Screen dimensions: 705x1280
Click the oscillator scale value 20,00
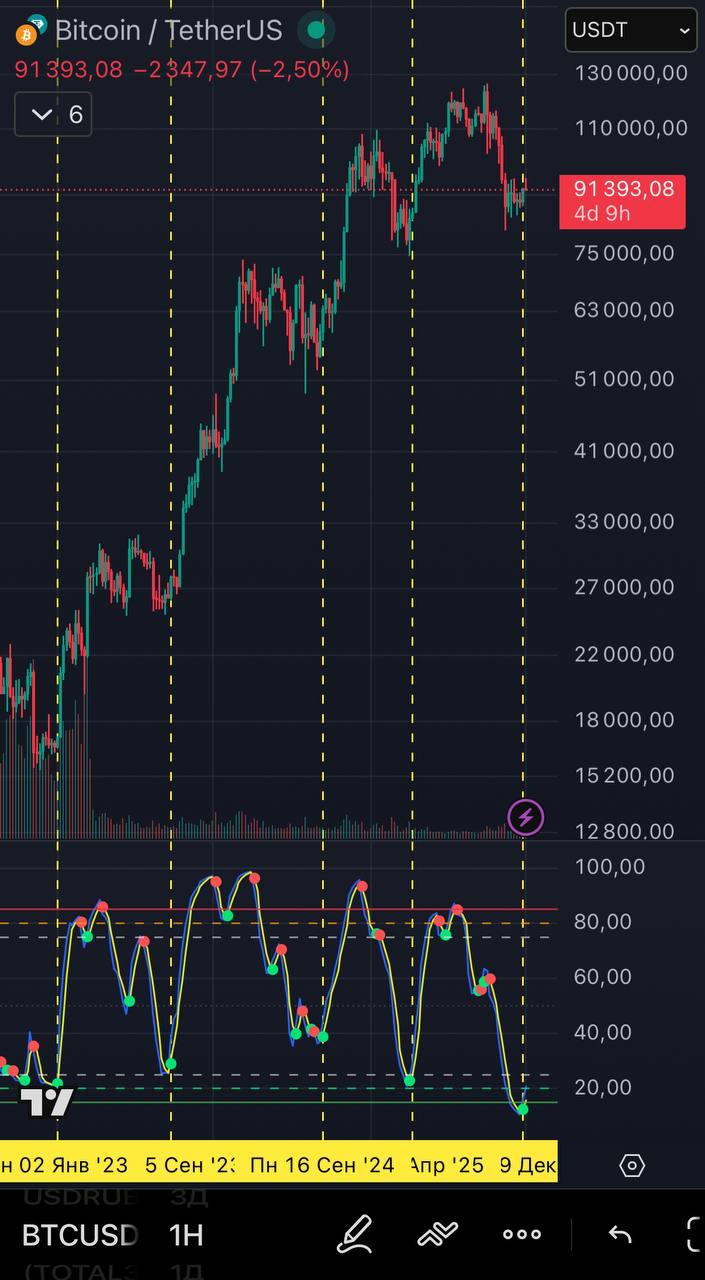pyautogui.click(x=603, y=1087)
